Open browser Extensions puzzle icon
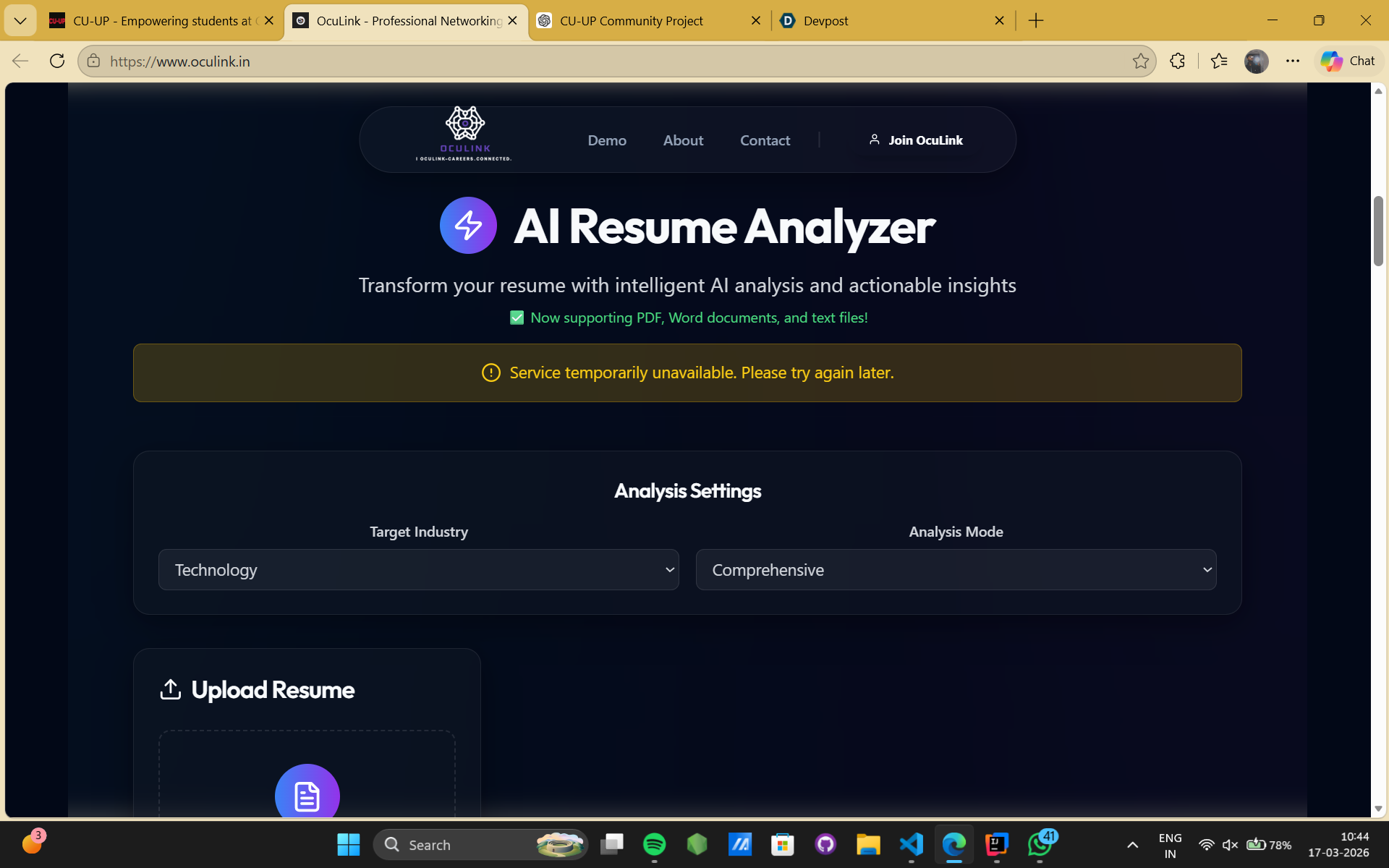Image resolution: width=1389 pixels, height=868 pixels. (x=1177, y=61)
